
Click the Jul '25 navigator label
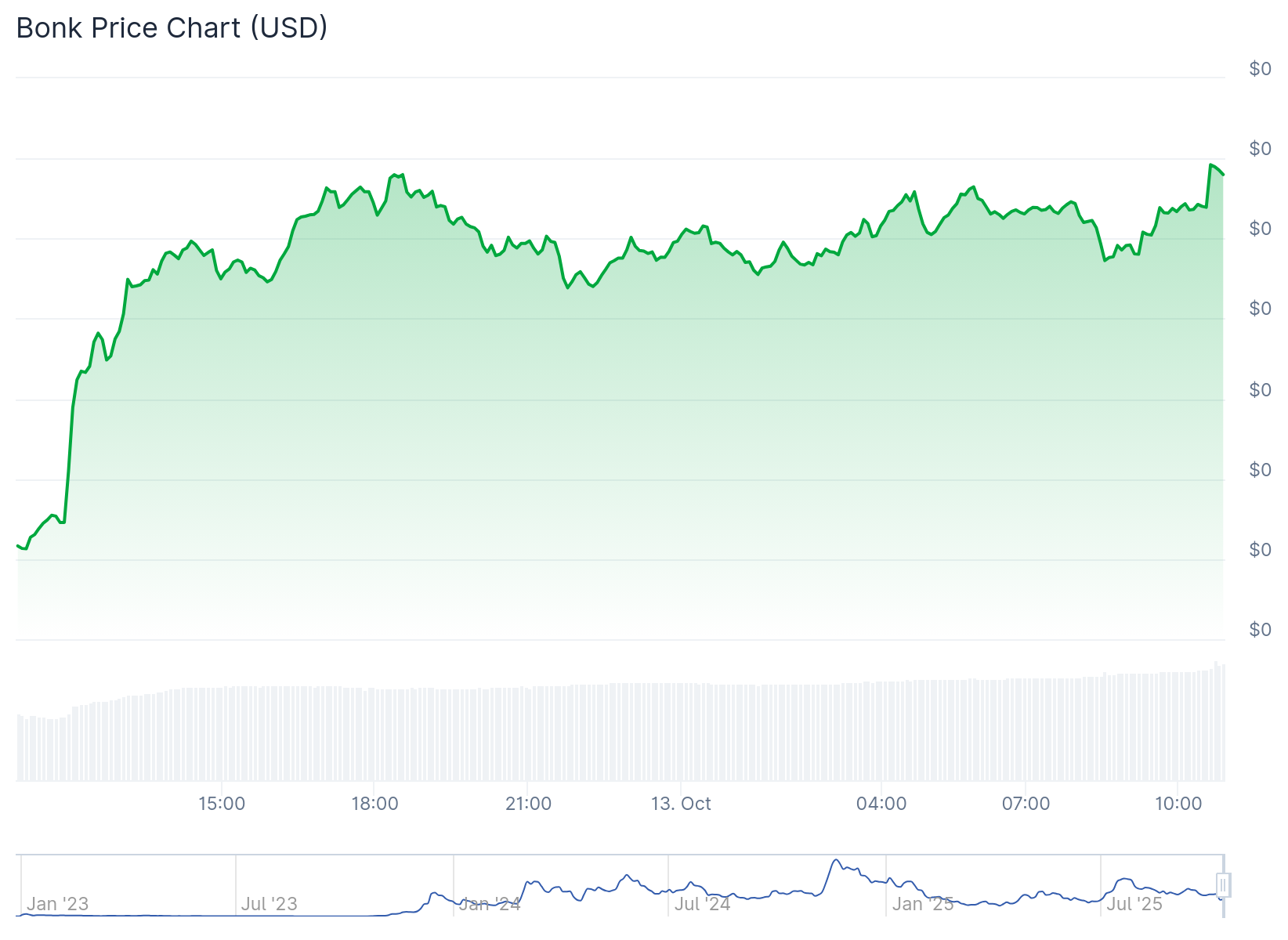1134,904
